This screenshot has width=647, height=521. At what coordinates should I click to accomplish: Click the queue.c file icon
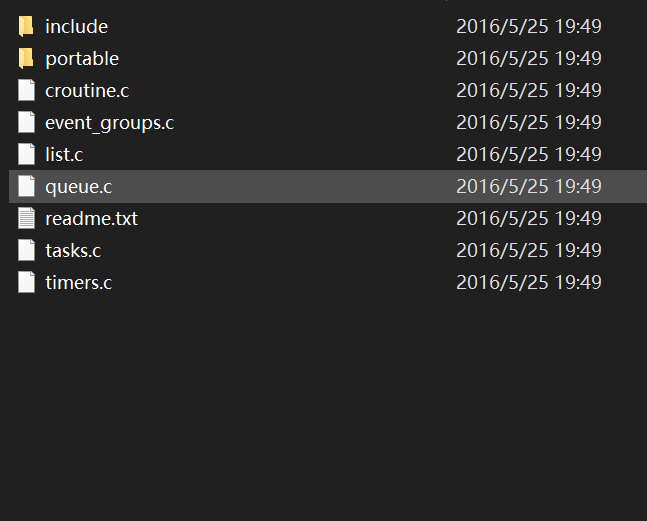click(26, 187)
